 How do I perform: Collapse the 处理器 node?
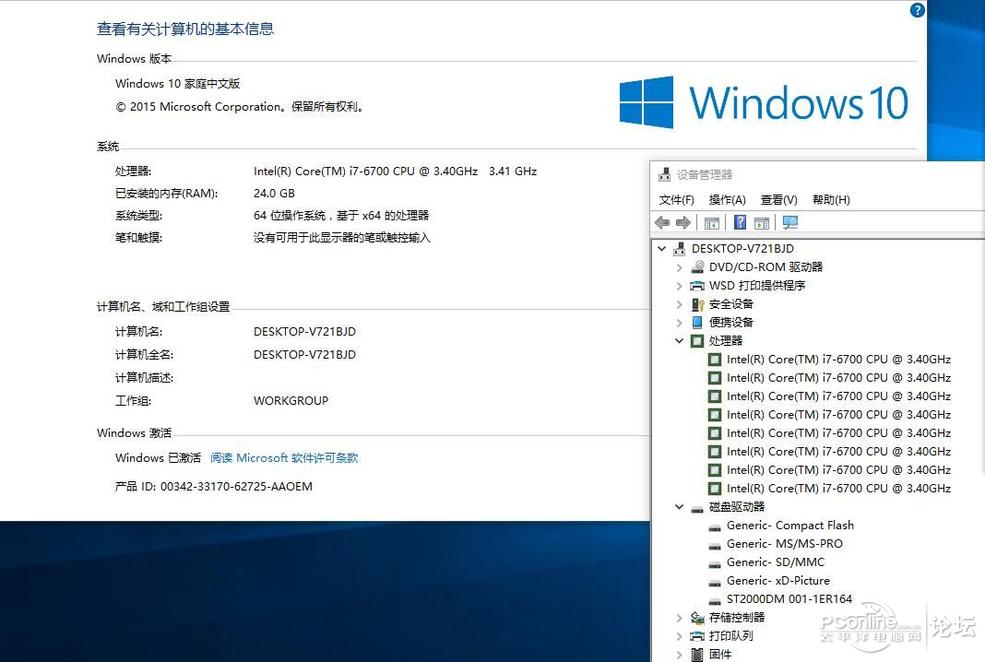click(679, 340)
